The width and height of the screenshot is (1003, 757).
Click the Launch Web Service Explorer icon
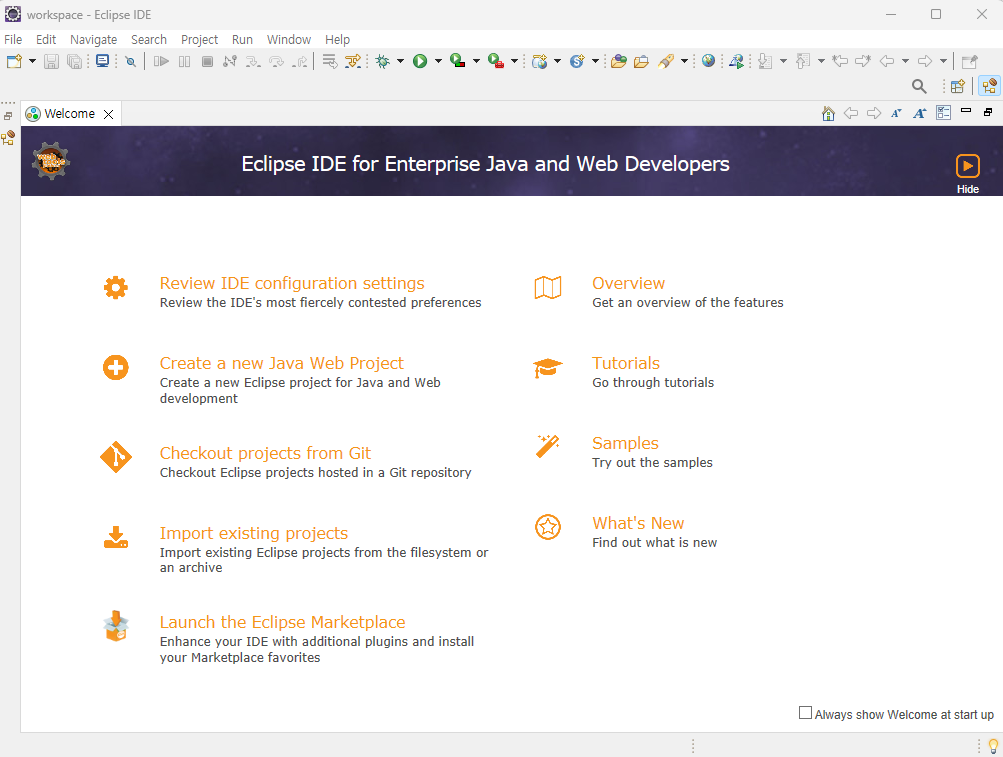736,61
